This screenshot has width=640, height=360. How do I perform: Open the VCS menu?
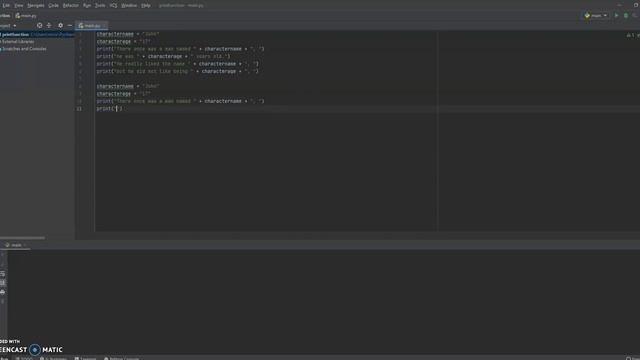[113, 5]
